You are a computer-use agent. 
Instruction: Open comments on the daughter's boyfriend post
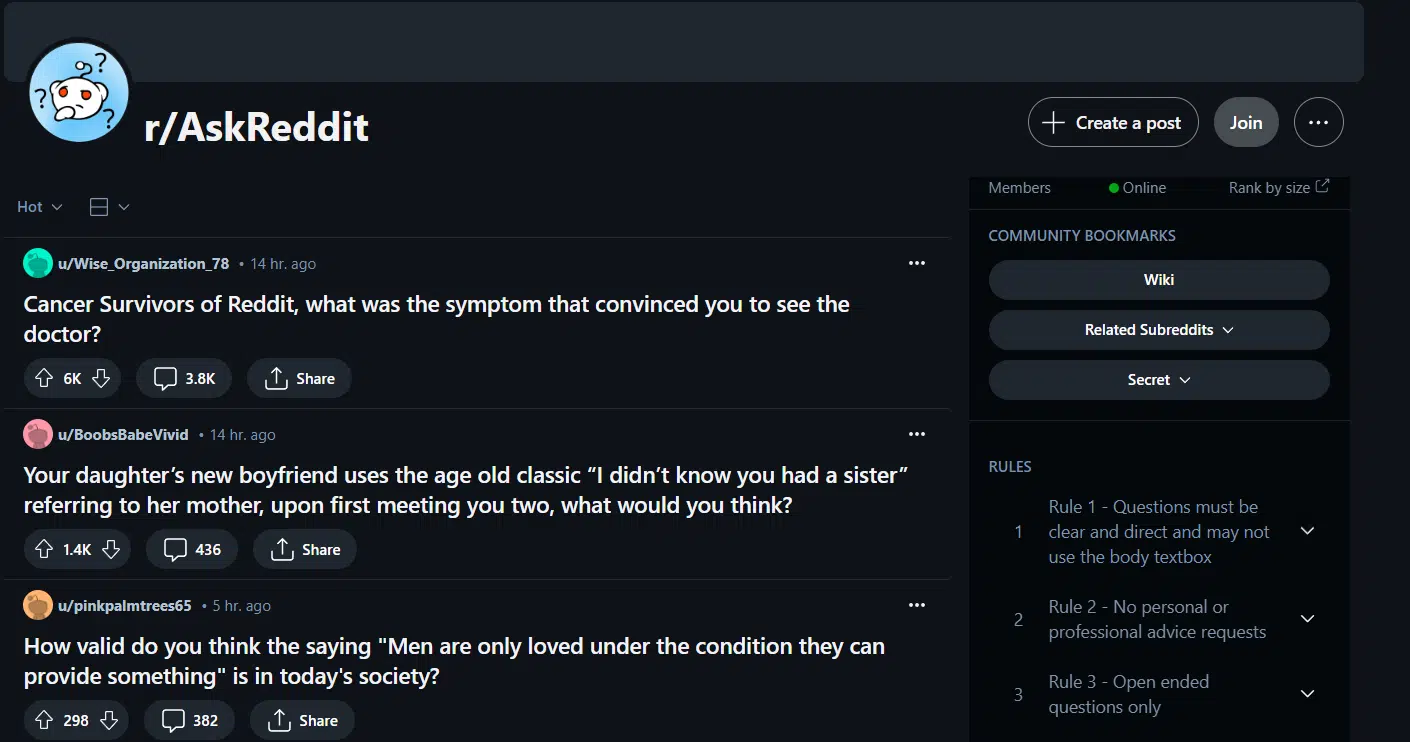[x=191, y=548]
